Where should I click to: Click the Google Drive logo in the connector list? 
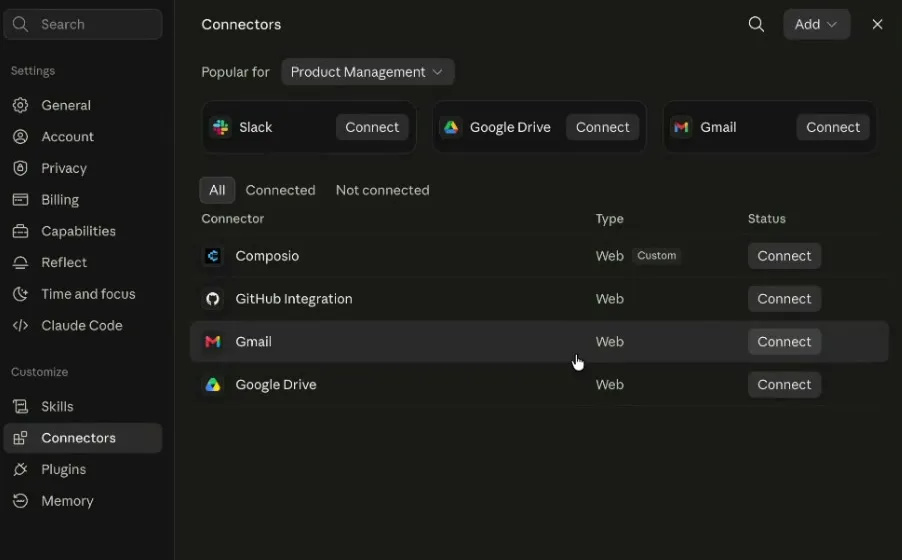(x=213, y=384)
